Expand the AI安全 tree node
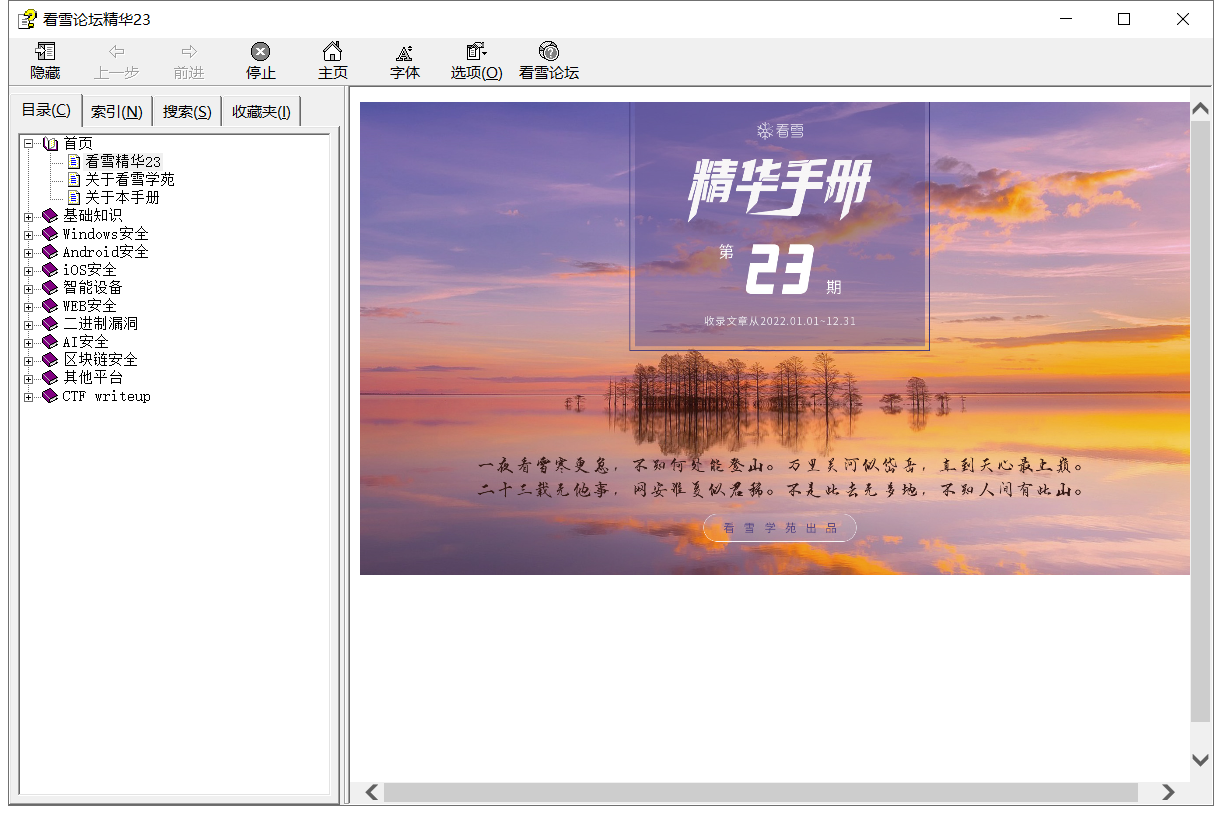This screenshot has width=1222, height=814. [x=29, y=342]
